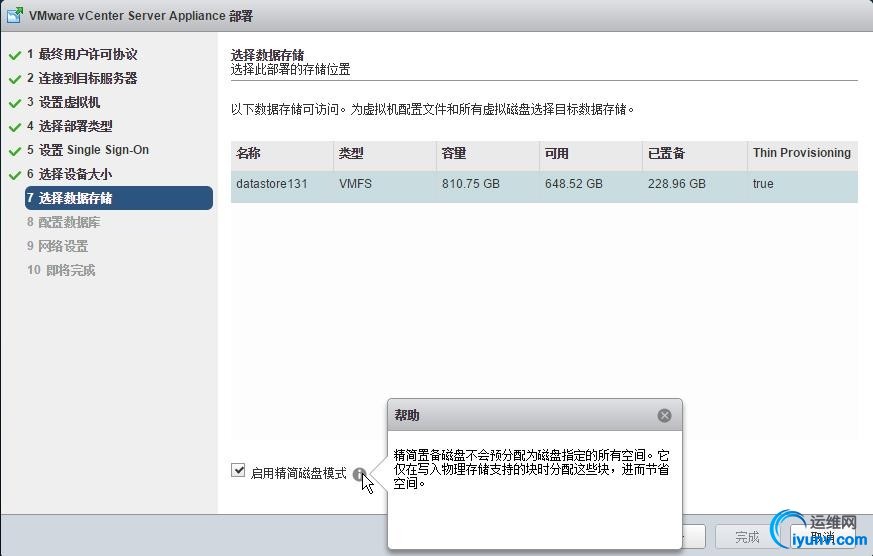This screenshot has height=556, width=873.
Task: Go to step 4 选择部署类型
Action: tap(70, 126)
